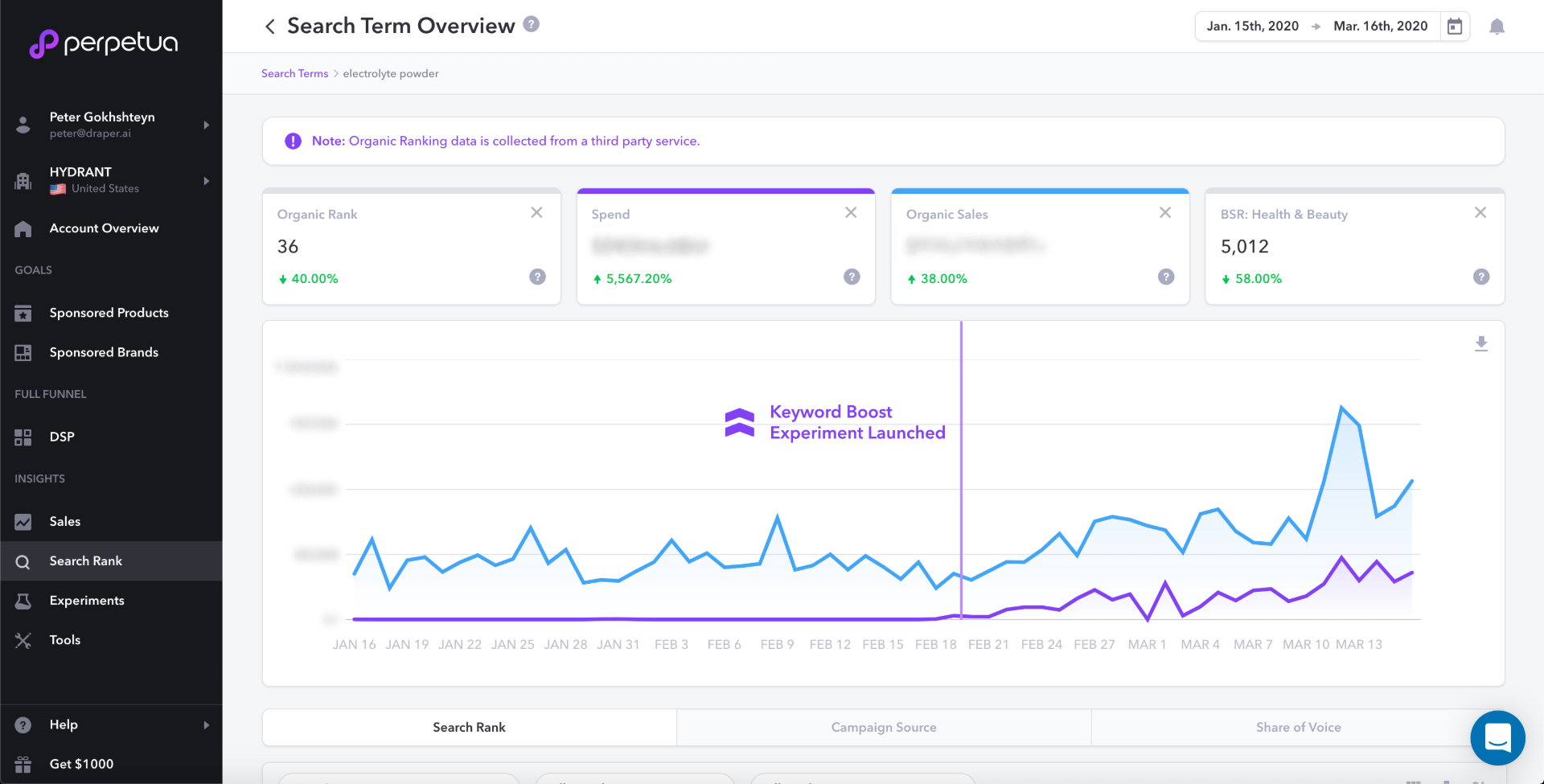Open Sponsored Products in the sidebar

coord(109,313)
